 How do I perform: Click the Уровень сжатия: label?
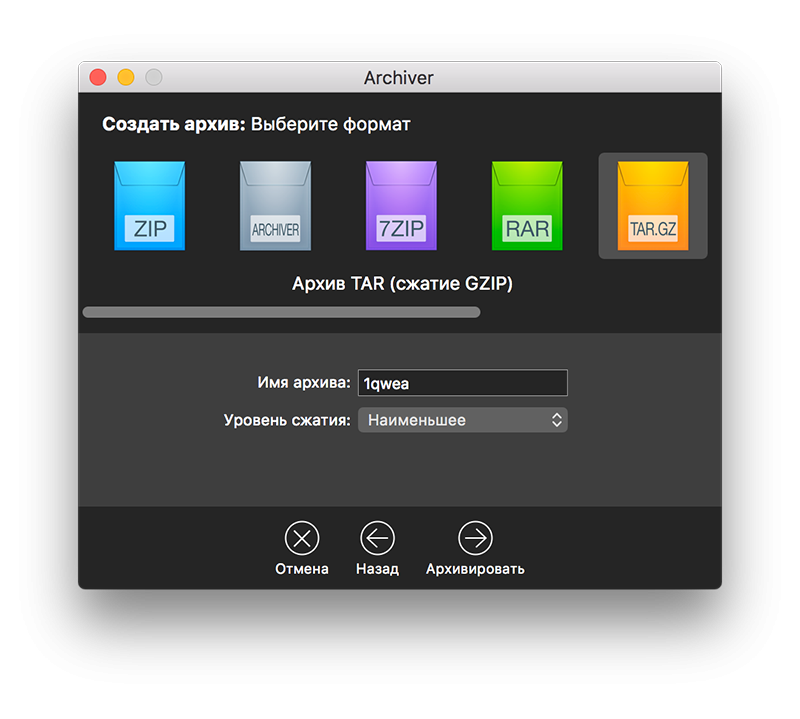287,420
